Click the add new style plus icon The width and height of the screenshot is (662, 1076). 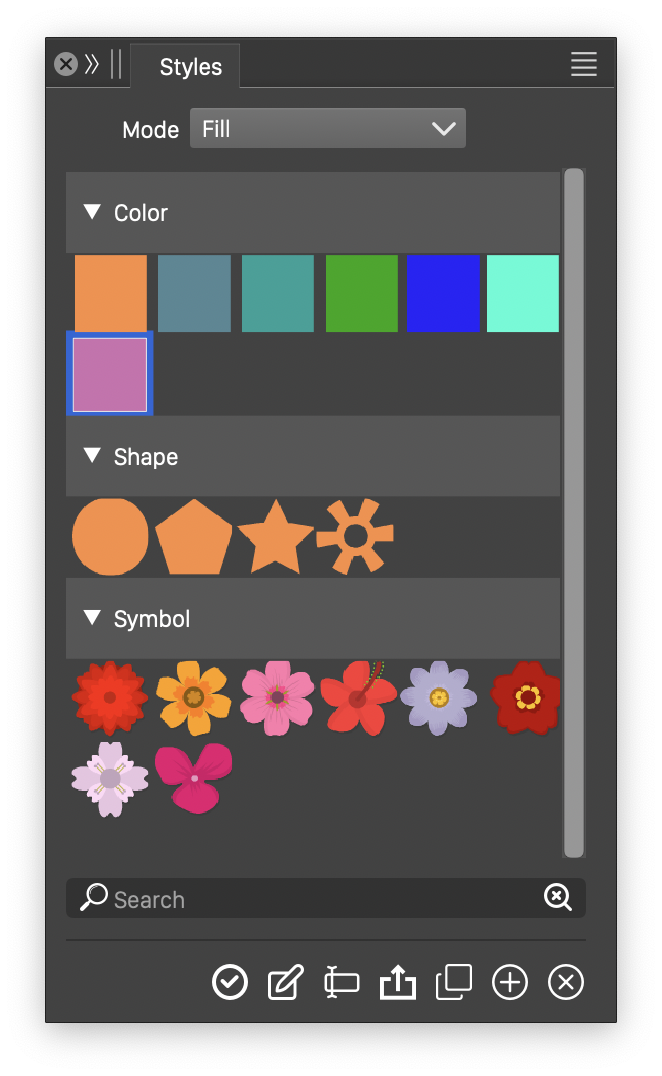point(510,983)
